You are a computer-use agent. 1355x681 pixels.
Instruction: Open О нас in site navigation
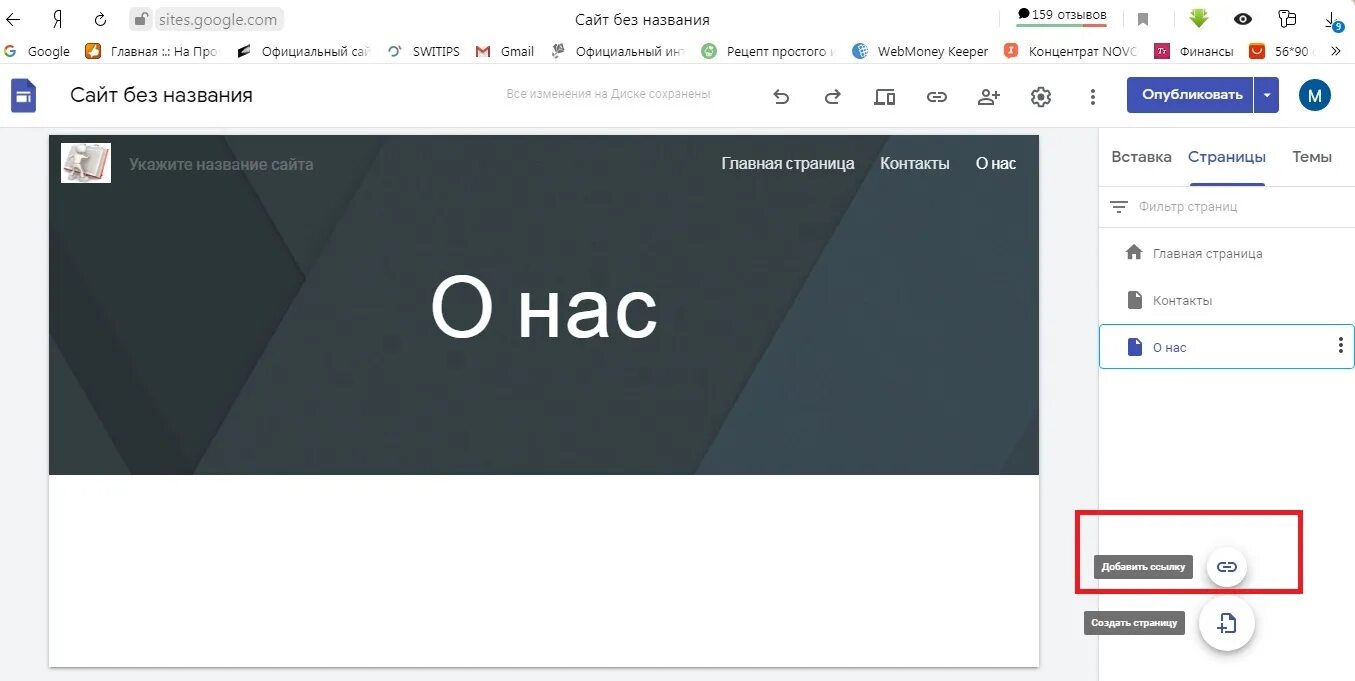tap(996, 163)
